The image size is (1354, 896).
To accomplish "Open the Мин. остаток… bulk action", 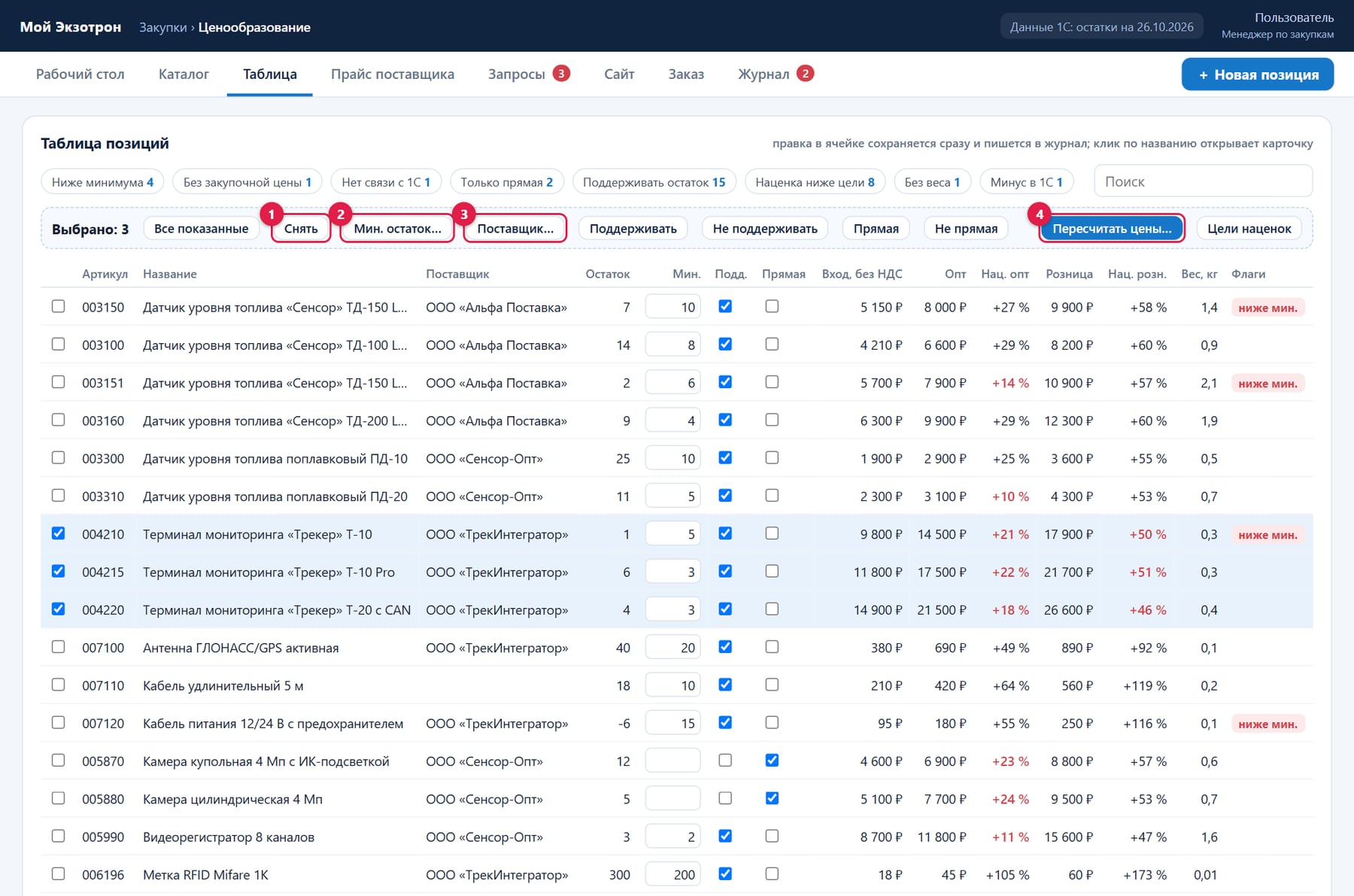I will tap(397, 229).
